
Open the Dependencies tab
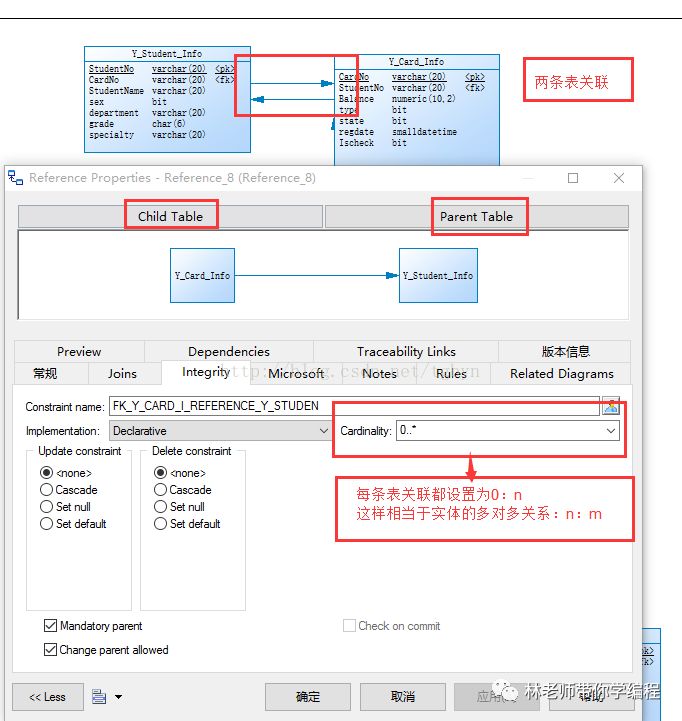[229, 352]
